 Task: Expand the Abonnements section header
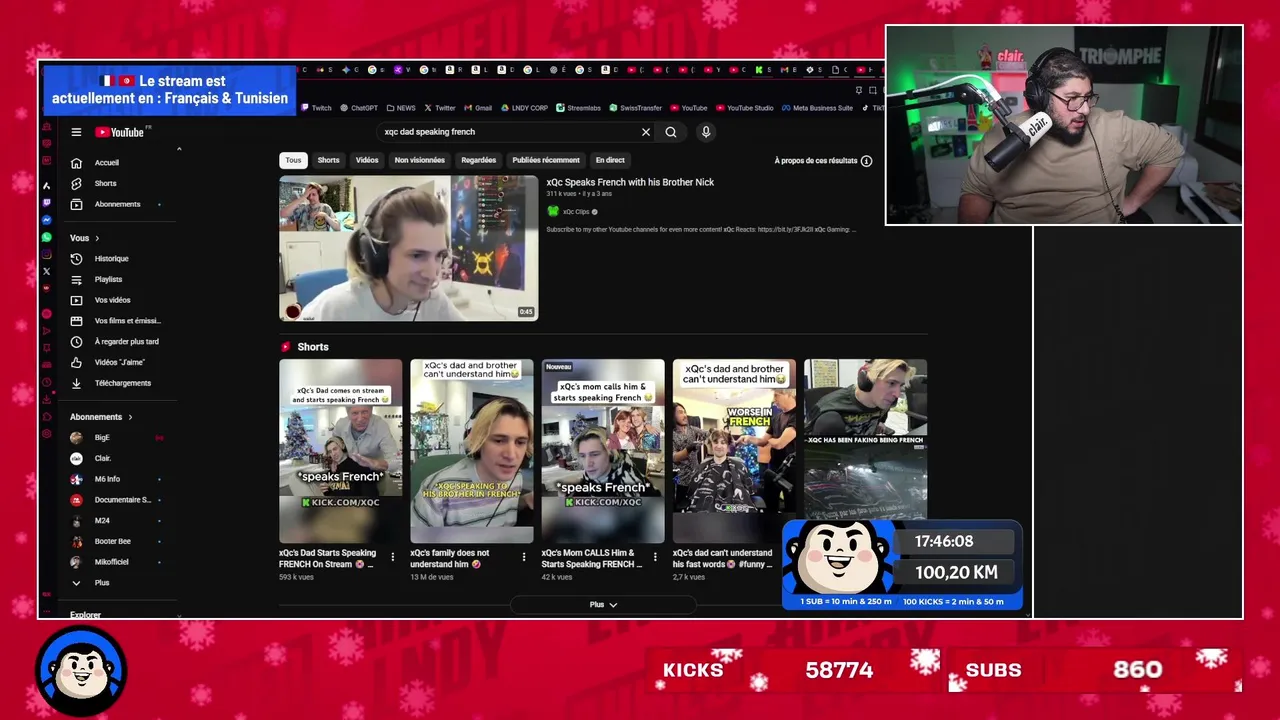point(101,417)
